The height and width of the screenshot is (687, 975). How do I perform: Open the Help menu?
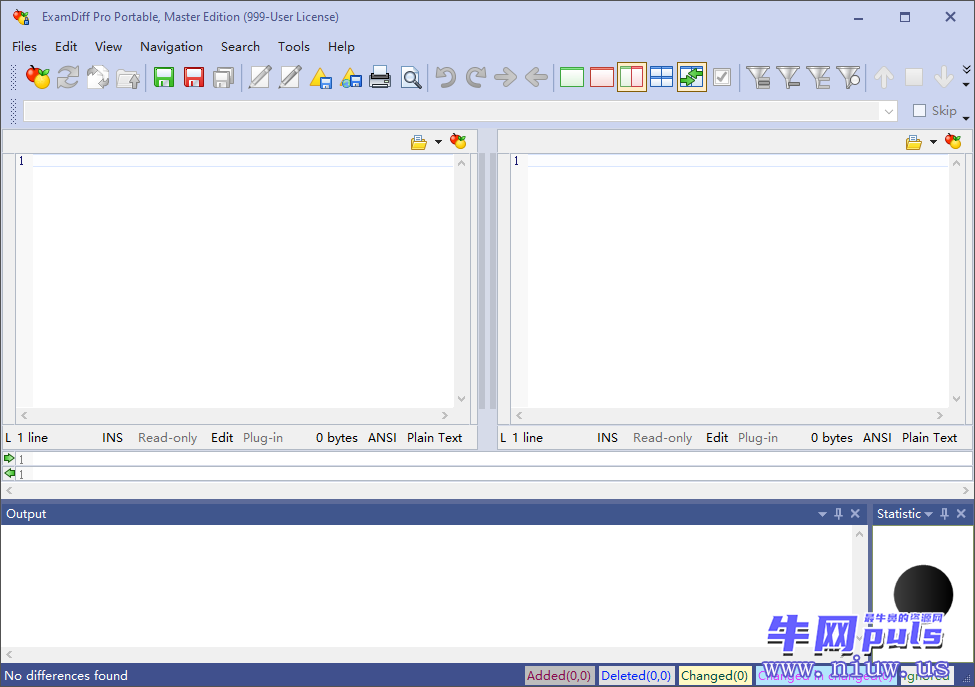(x=341, y=47)
